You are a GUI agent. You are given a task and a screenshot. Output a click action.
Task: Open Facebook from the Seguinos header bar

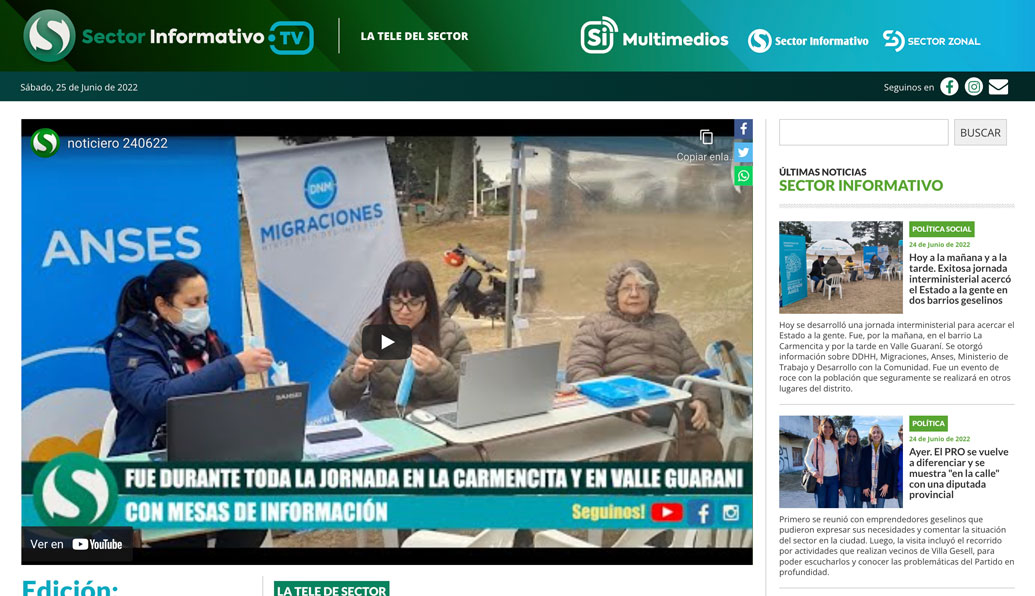click(x=948, y=86)
